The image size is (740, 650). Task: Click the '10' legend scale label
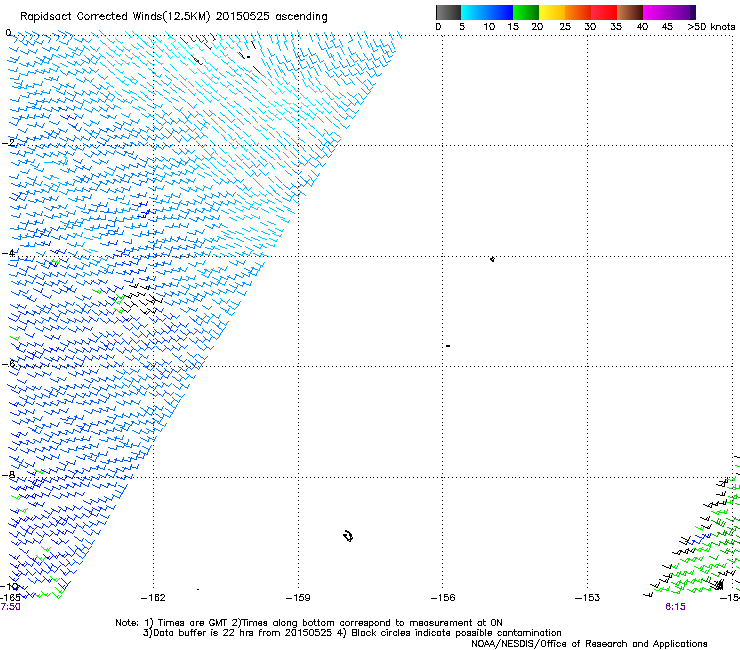click(489, 27)
